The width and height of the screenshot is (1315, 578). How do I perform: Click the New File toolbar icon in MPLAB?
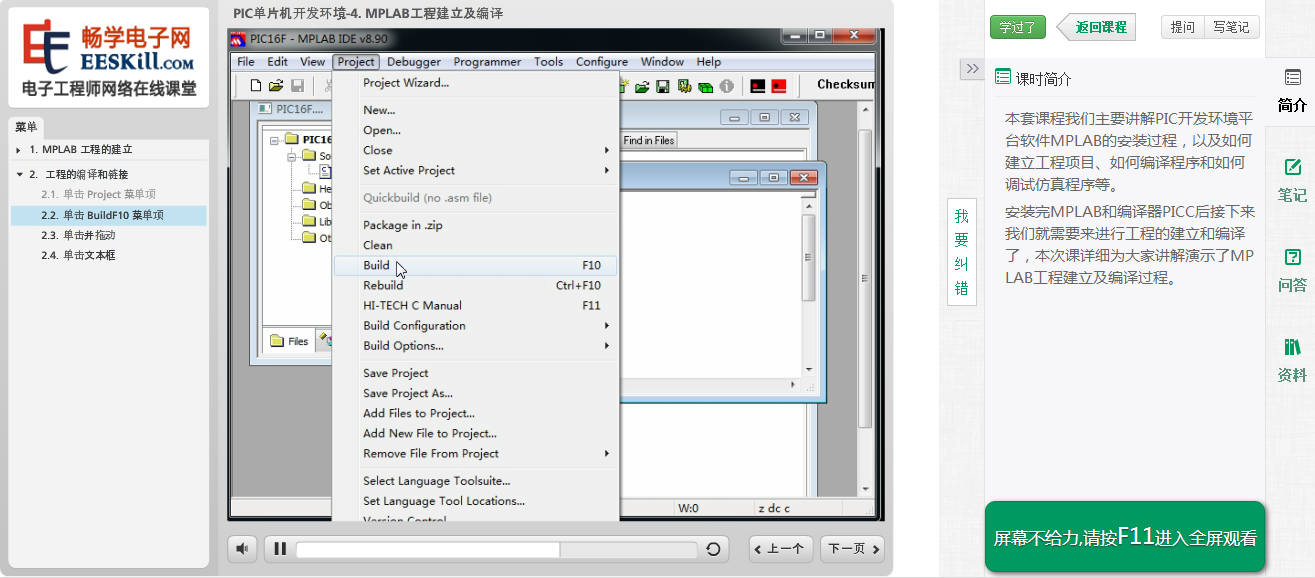(x=255, y=86)
